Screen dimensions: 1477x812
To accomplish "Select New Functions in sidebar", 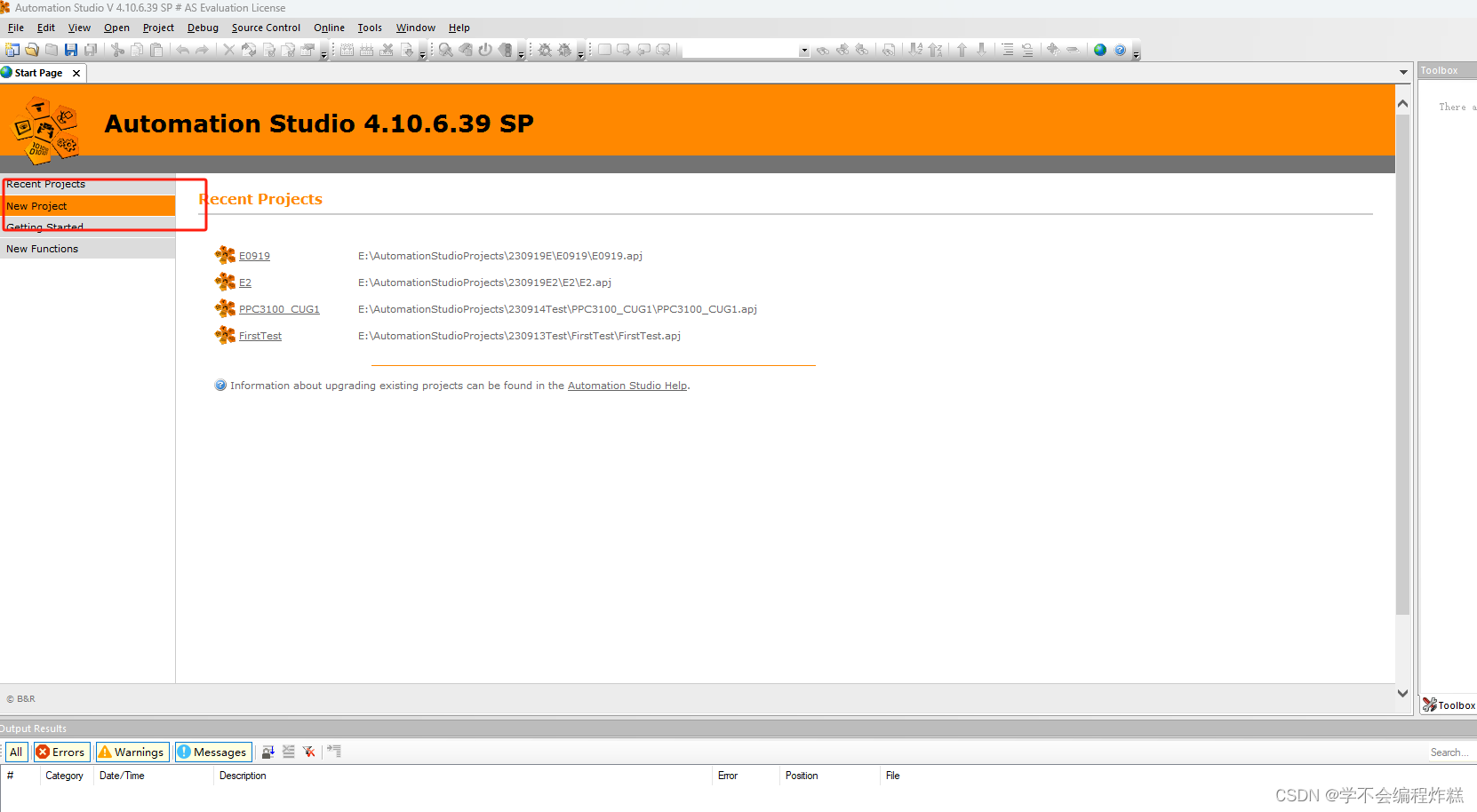I will [88, 249].
